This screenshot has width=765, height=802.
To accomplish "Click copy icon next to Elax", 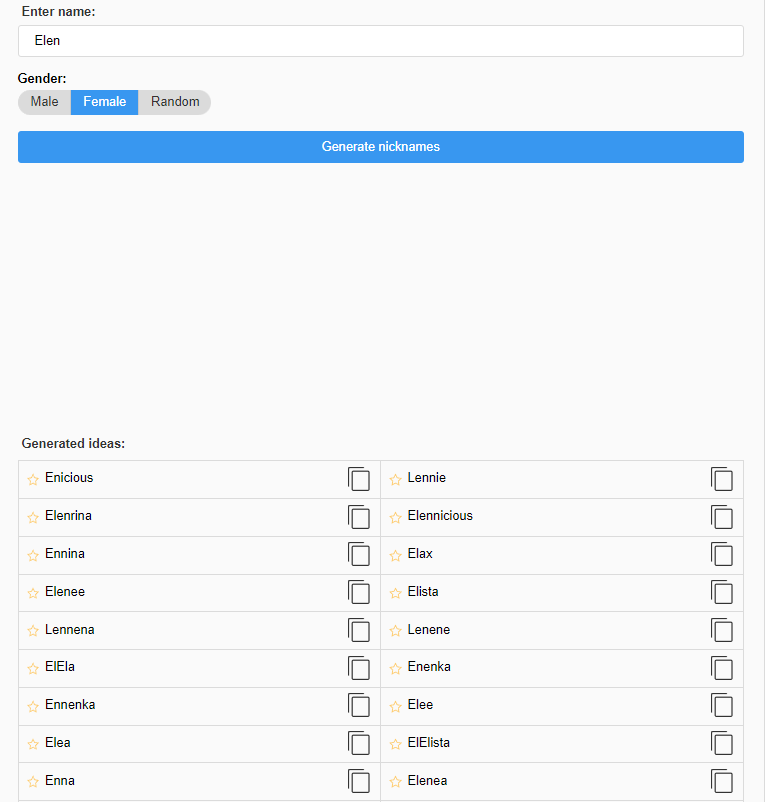I will [x=721, y=555].
